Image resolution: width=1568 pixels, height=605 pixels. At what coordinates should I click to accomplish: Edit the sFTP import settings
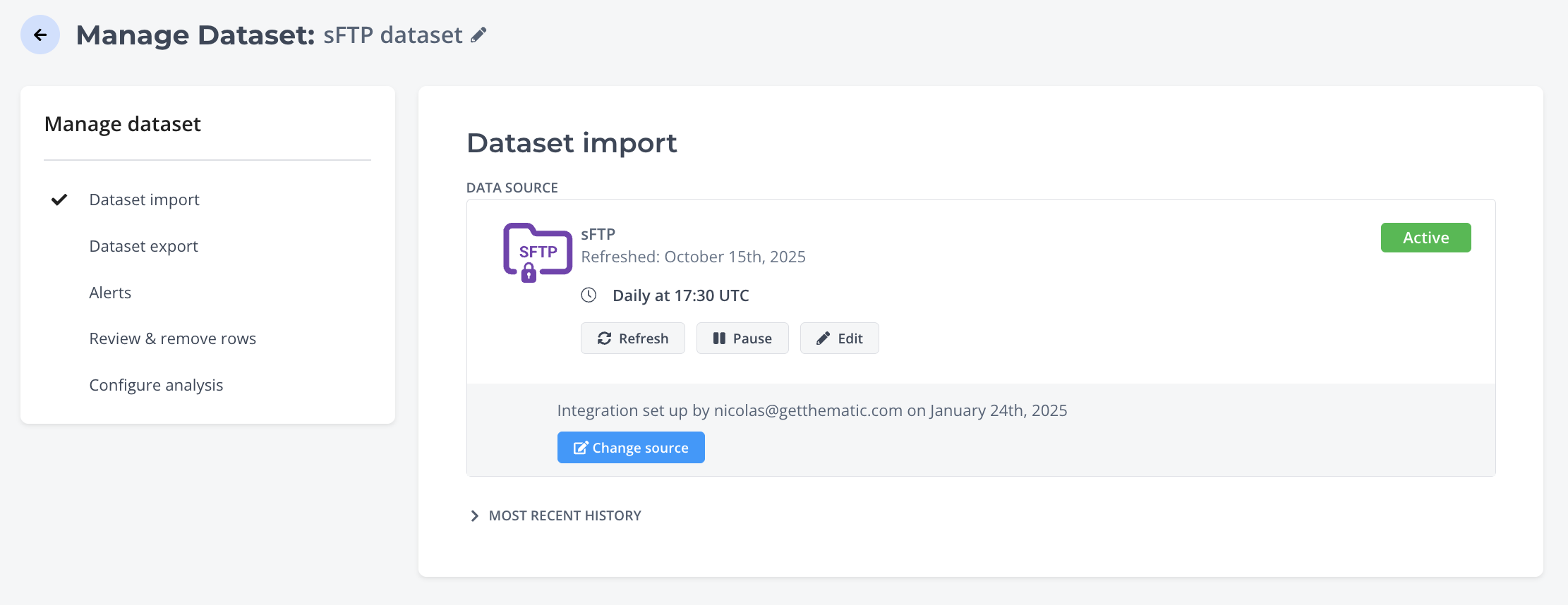coord(839,338)
